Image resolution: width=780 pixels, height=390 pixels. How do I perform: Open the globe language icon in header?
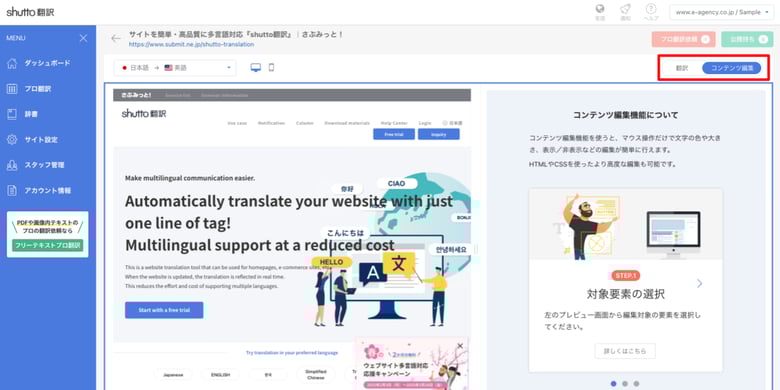click(600, 9)
